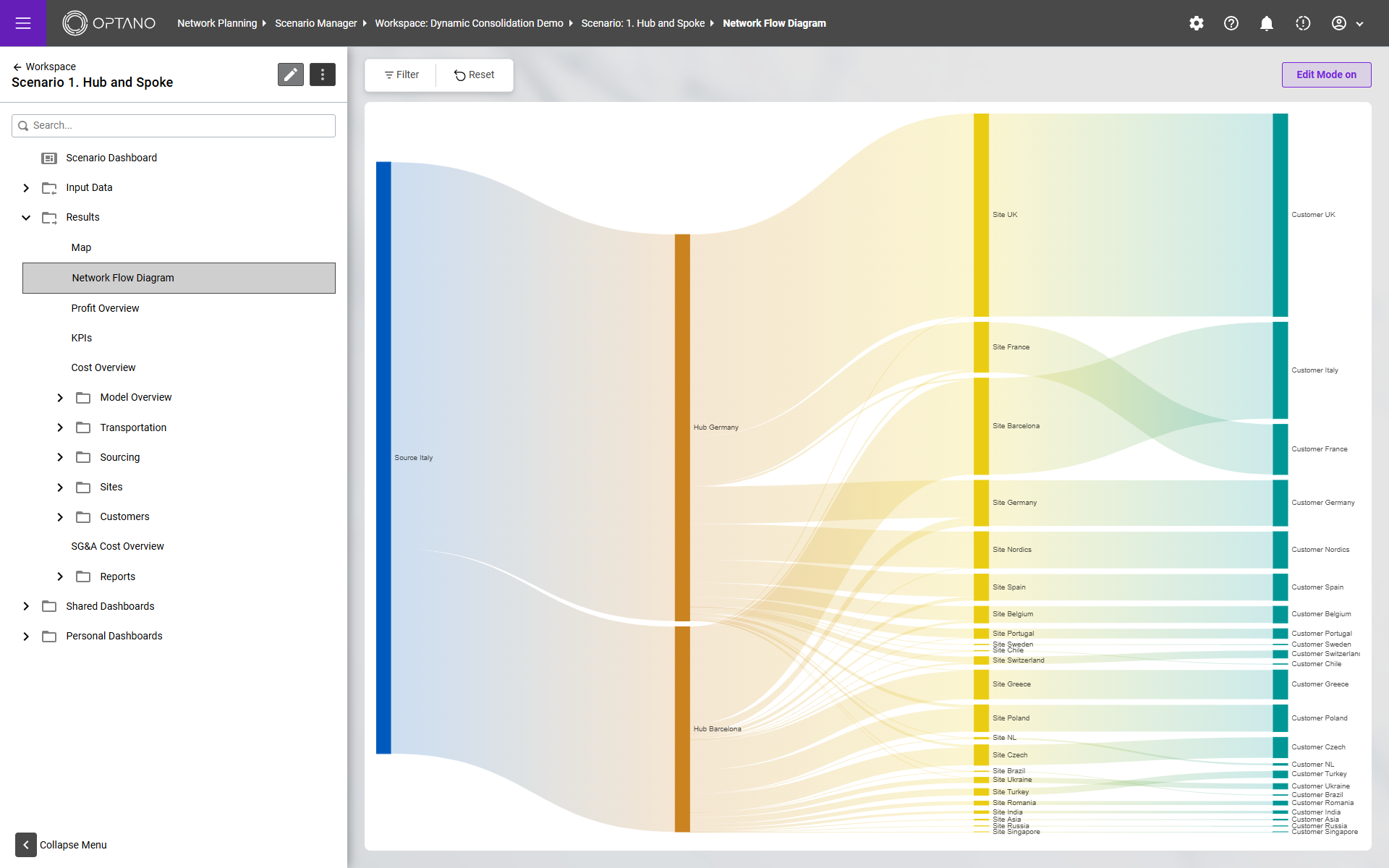Go to Scenario Manager breadcrumb
The width and height of the screenshot is (1389, 868).
click(315, 23)
